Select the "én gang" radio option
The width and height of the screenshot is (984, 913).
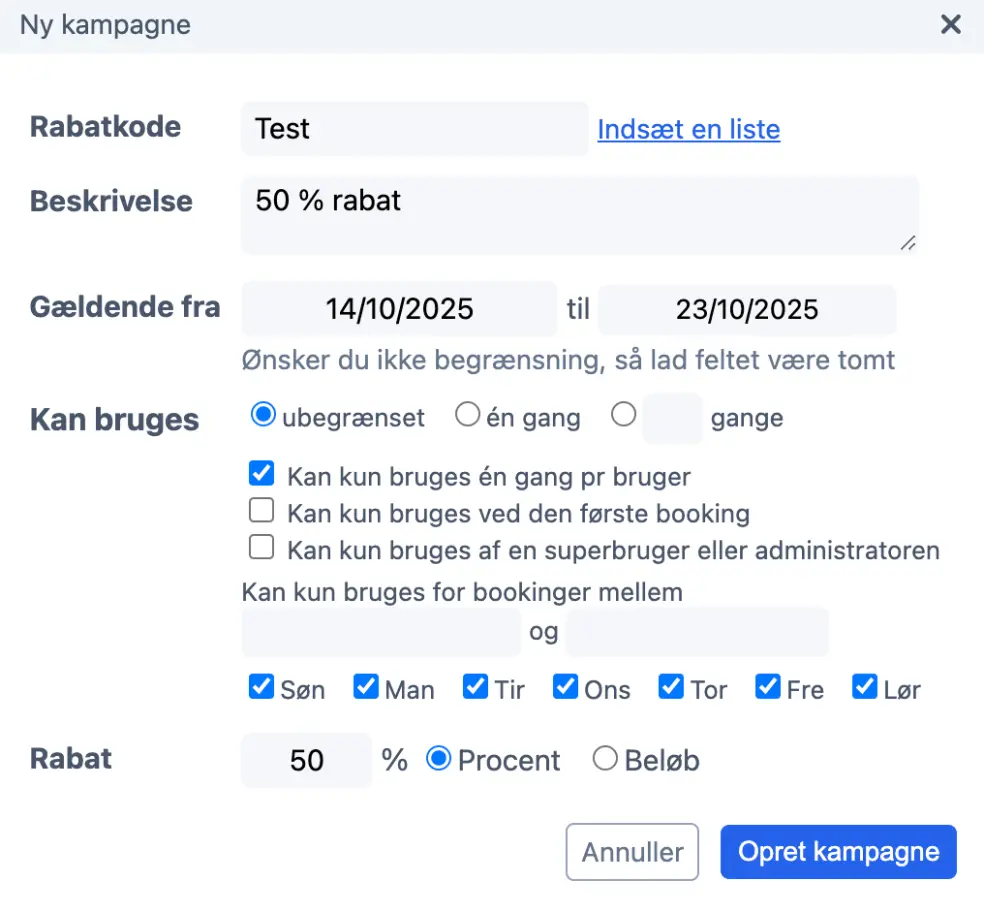[x=467, y=417]
